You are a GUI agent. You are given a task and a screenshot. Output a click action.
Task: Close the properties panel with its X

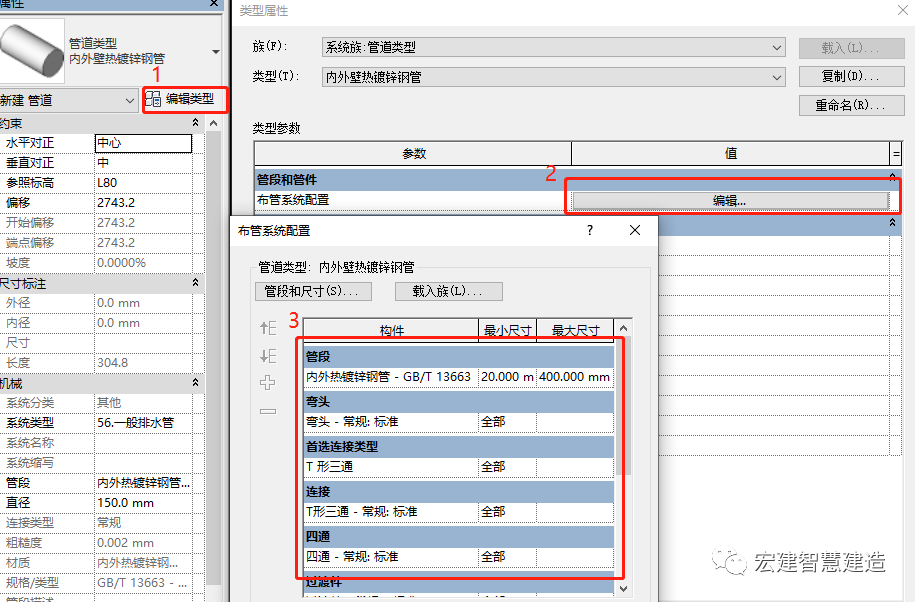214,4
